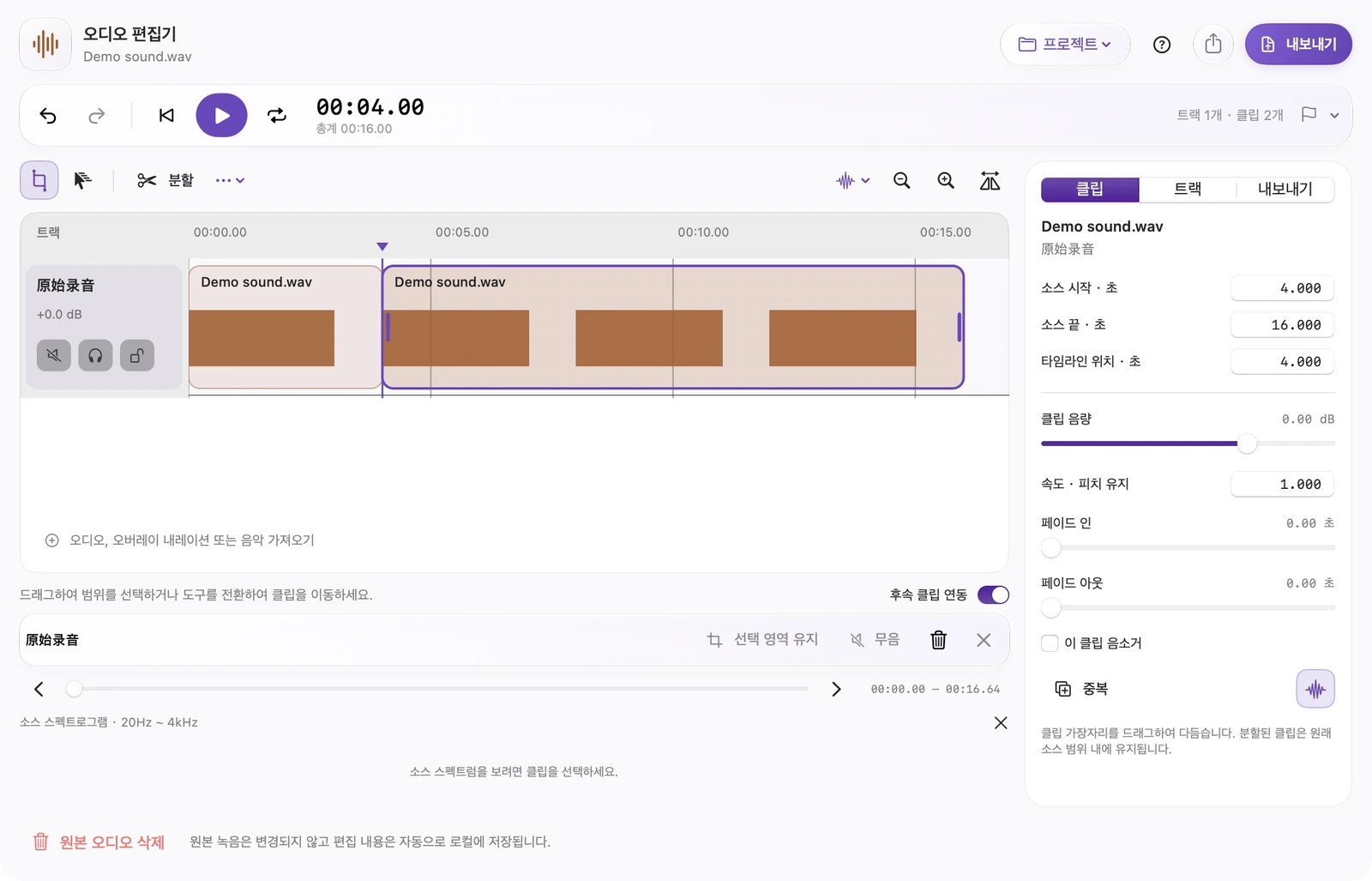
Task: Click the 소스 시작 input field
Action: [1282, 288]
